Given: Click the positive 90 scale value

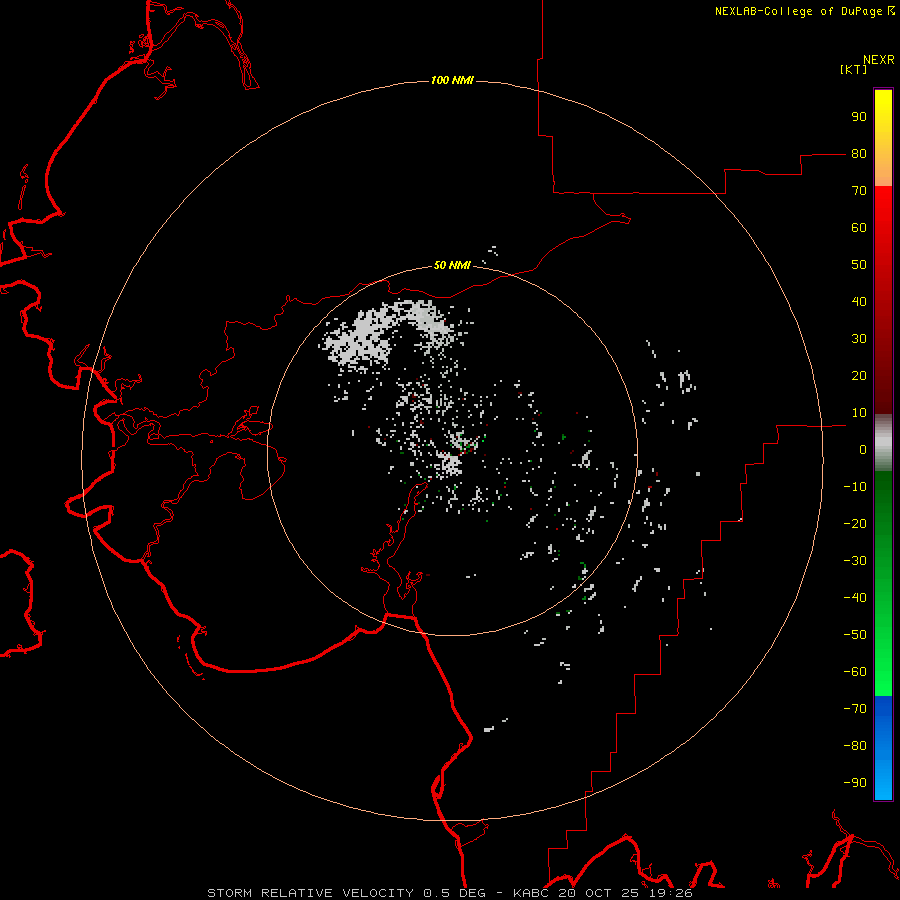Looking at the screenshot, I should pos(859,117).
